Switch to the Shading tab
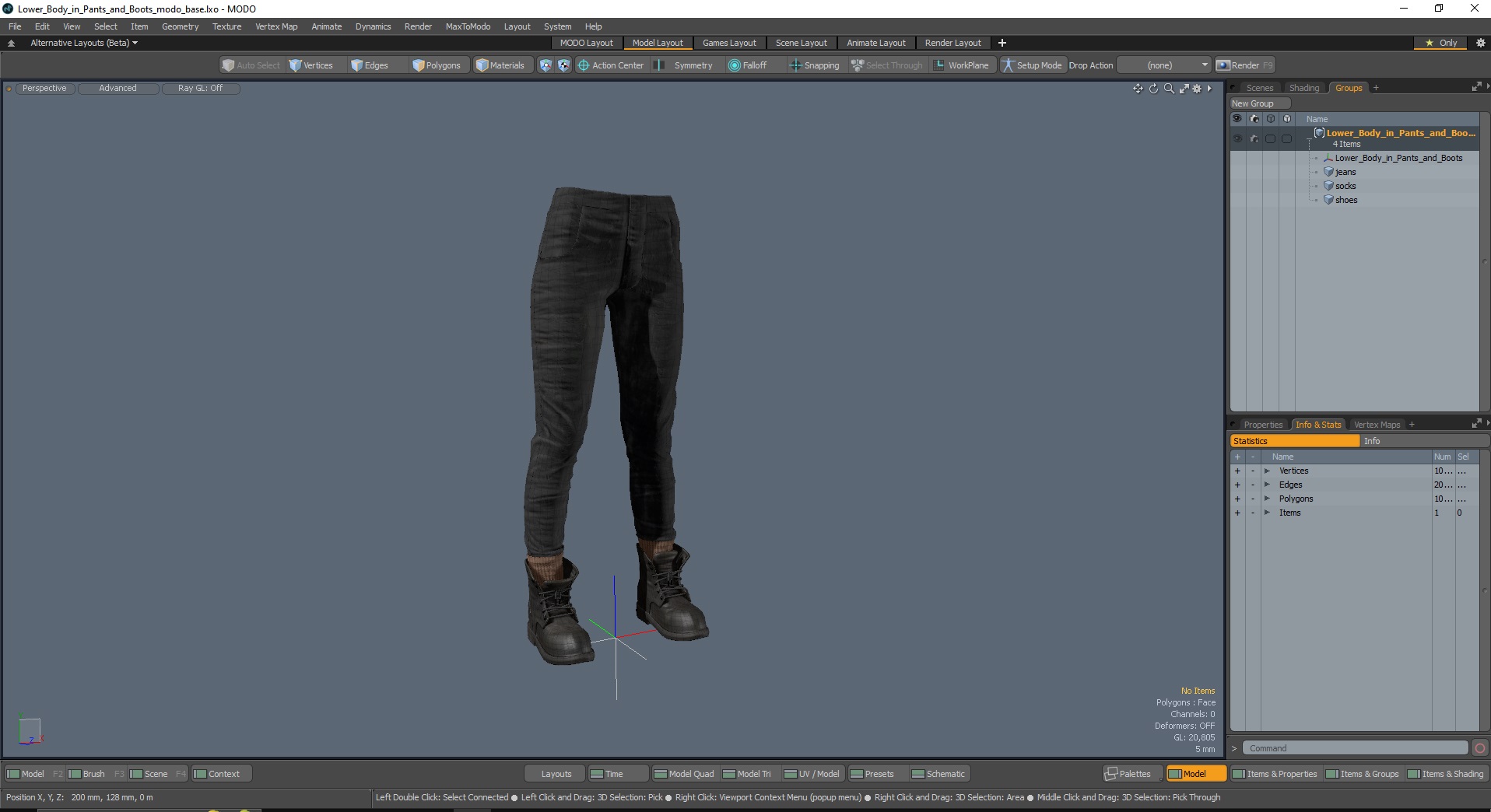 click(x=1303, y=88)
